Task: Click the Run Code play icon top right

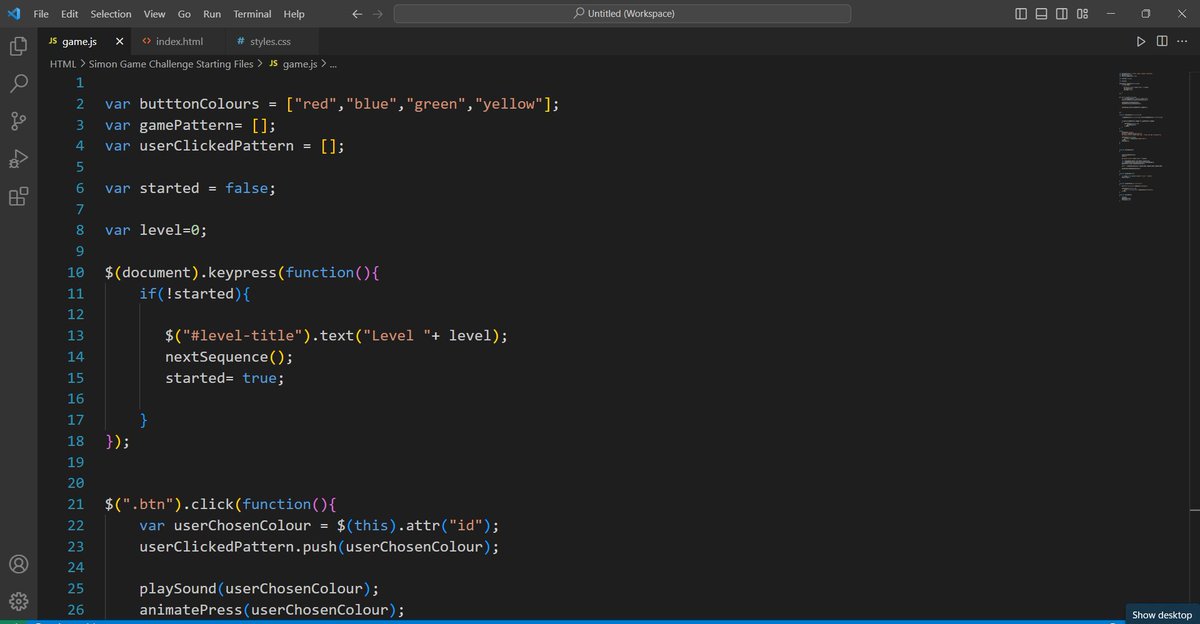Action: pos(1141,42)
